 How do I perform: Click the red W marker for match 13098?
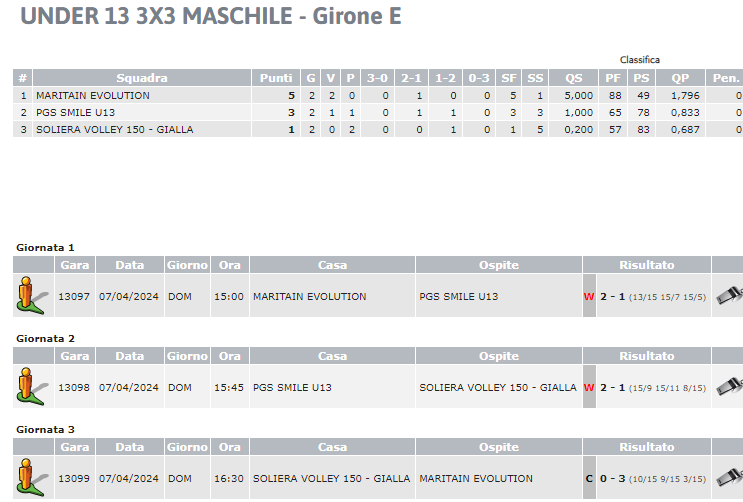tap(589, 387)
